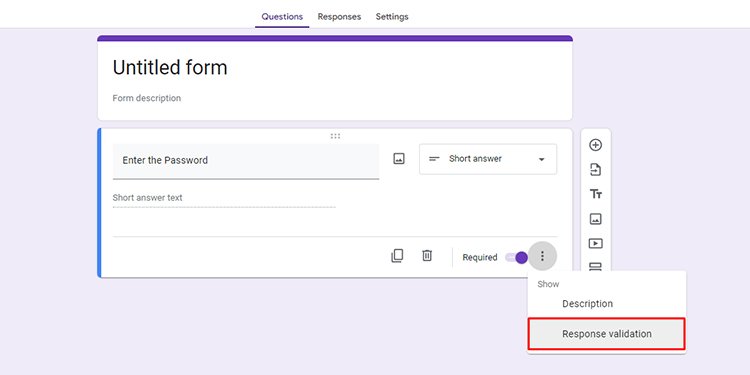Click the Add question plus icon
This screenshot has height=375, width=750.
pyautogui.click(x=595, y=145)
